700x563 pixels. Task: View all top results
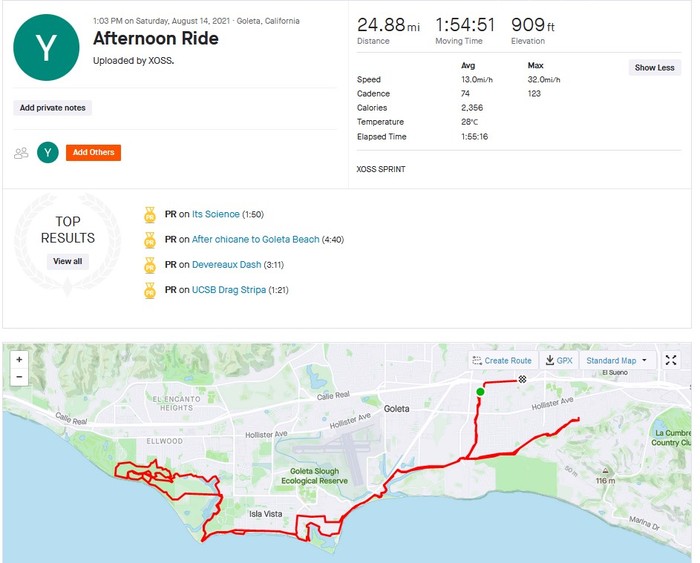coord(67,261)
